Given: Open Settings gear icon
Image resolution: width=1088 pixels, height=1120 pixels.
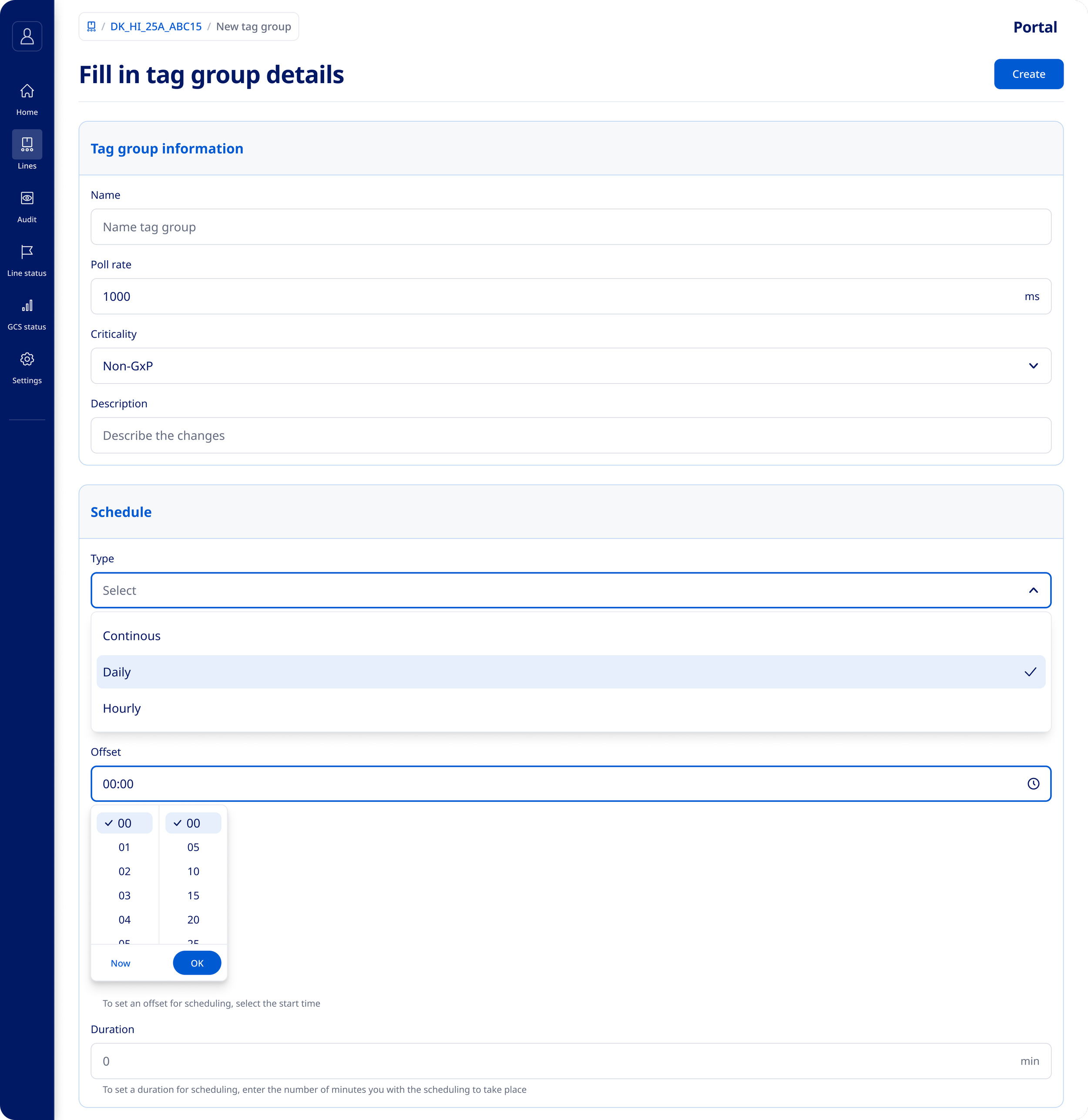Looking at the screenshot, I should (x=27, y=360).
